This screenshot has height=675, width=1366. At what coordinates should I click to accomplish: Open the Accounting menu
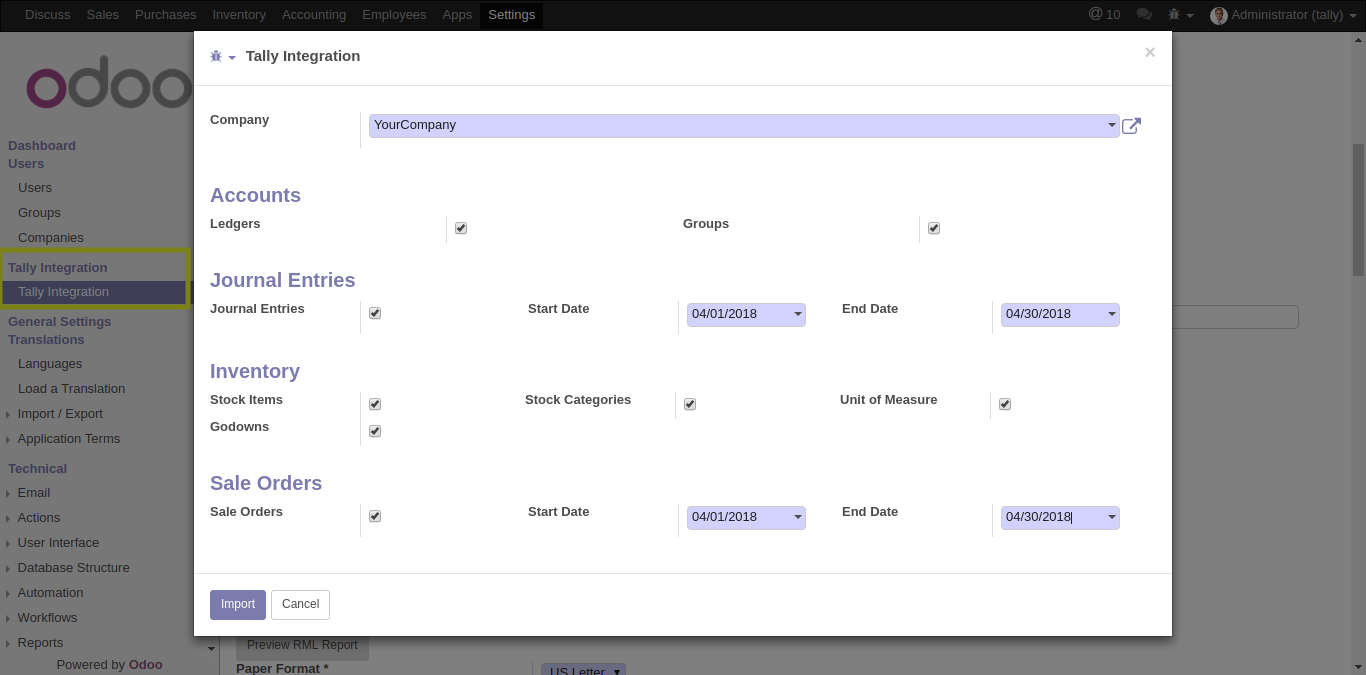[x=314, y=15]
